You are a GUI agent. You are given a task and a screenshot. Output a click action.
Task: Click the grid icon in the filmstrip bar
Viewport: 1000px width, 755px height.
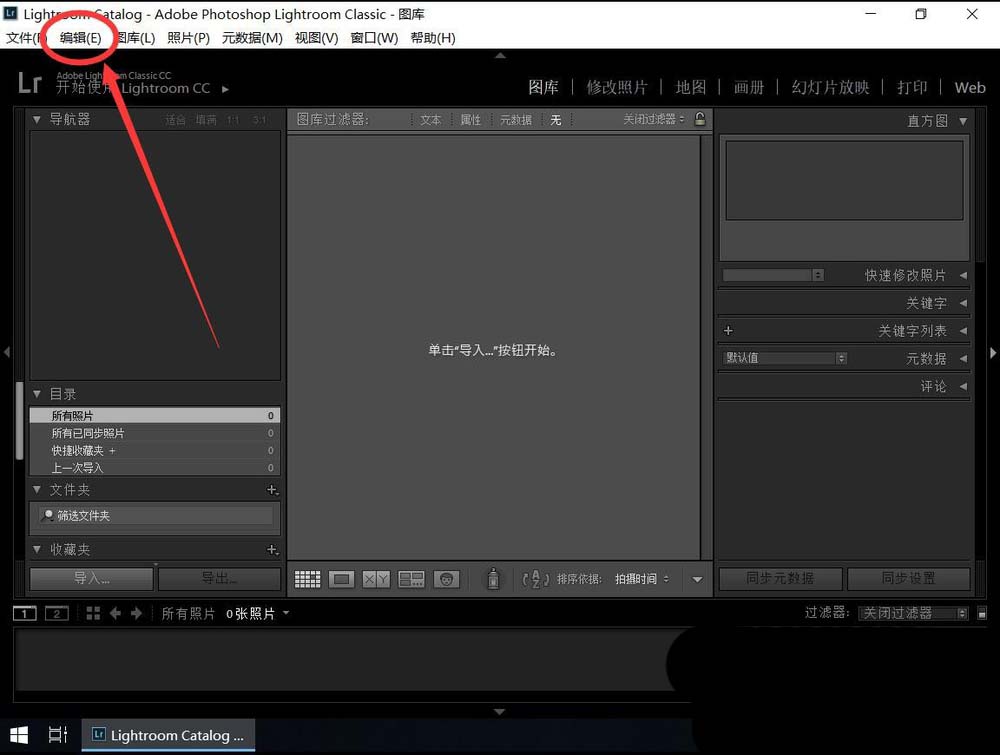click(93, 613)
